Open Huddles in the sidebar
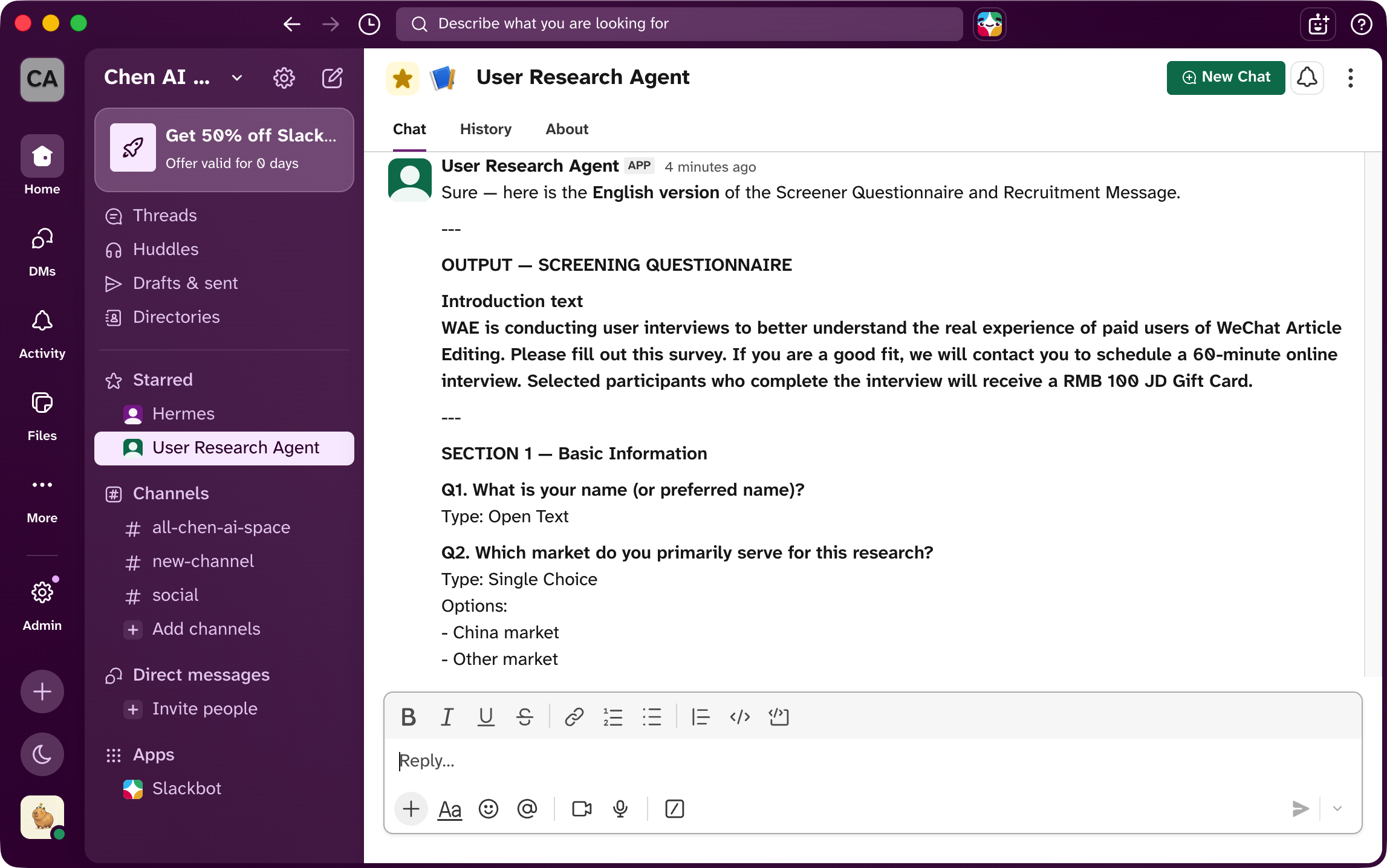 point(224,250)
